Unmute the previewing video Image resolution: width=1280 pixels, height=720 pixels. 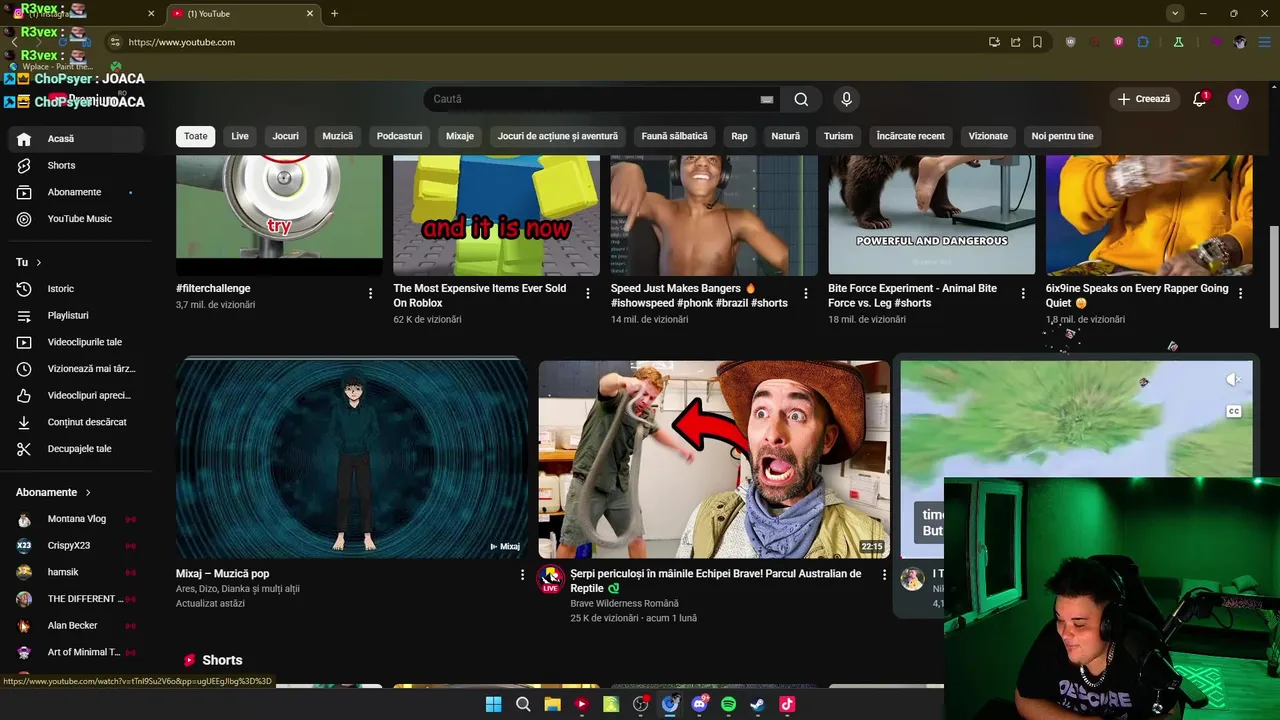pyautogui.click(x=1233, y=380)
